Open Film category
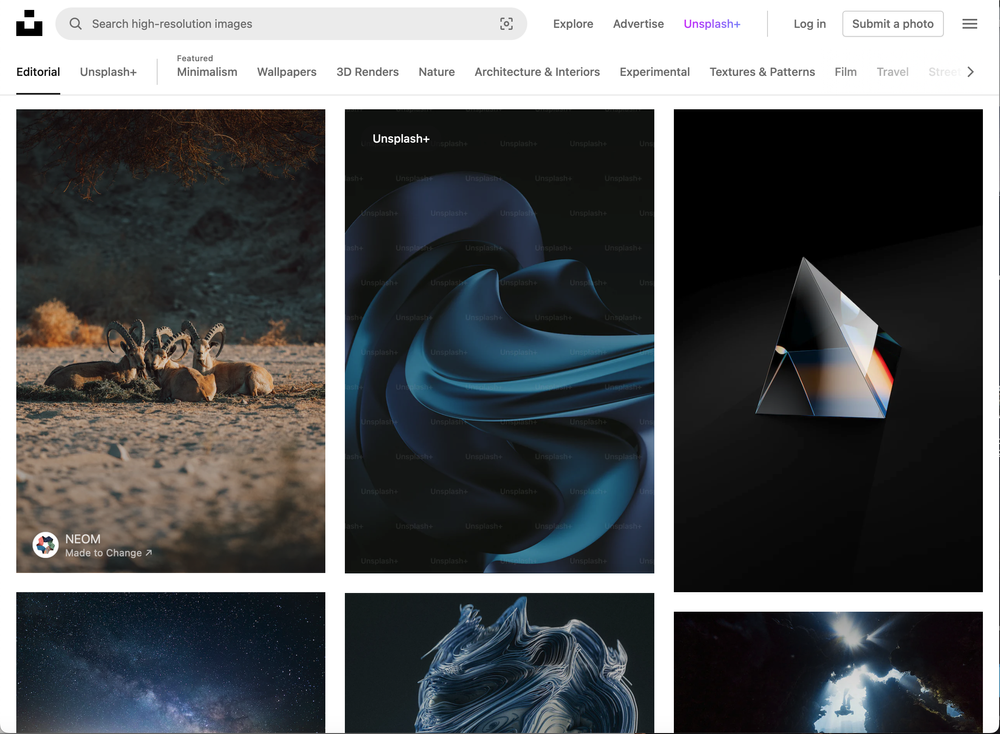Screen dimensions: 1000x734 845,72
